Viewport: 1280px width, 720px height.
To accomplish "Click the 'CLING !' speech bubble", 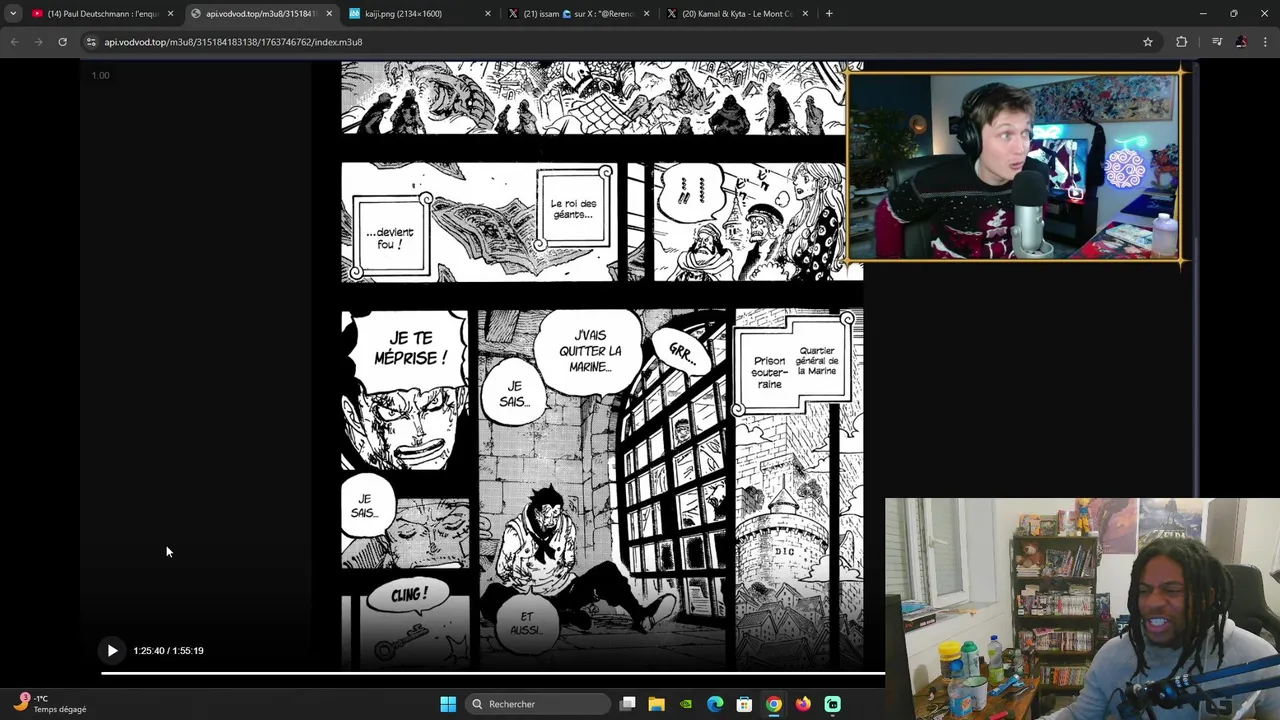I will tap(408, 596).
